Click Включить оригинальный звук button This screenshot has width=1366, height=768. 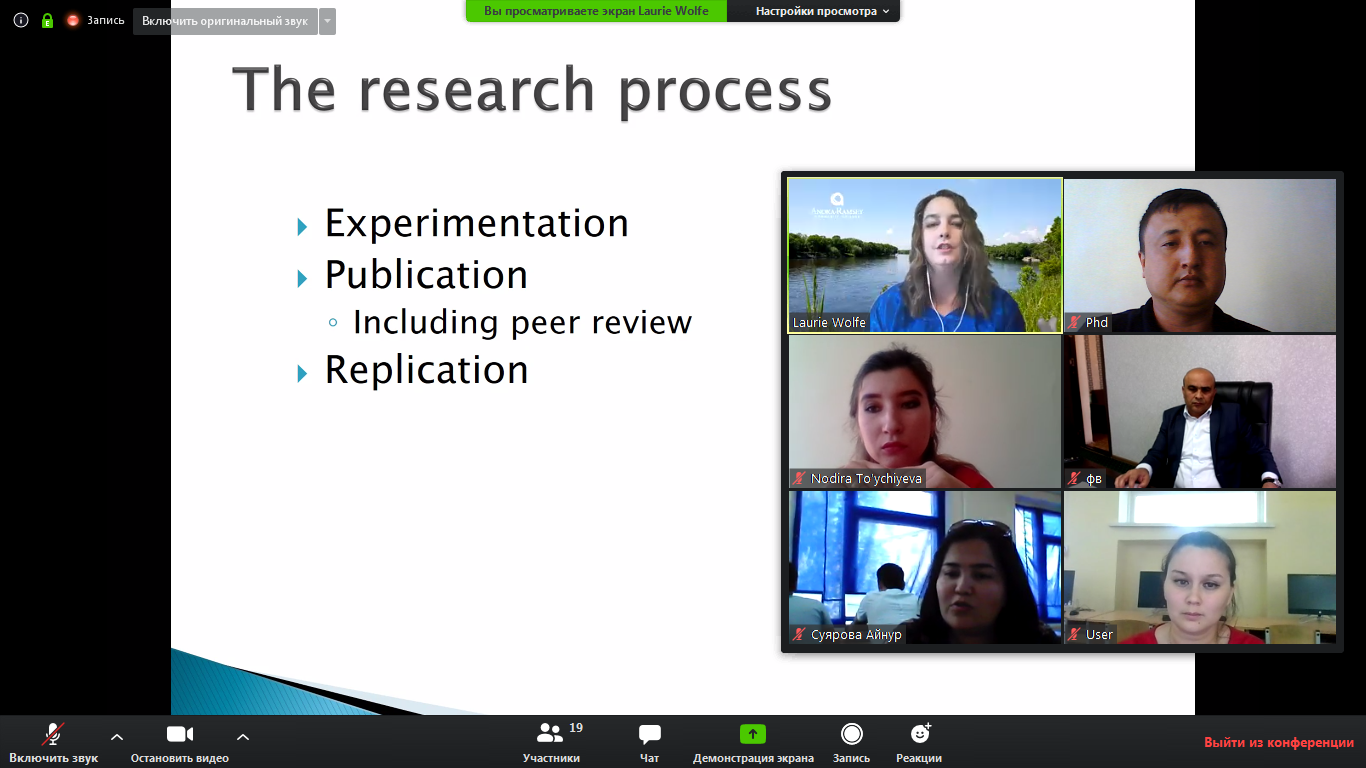(x=225, y=21)
